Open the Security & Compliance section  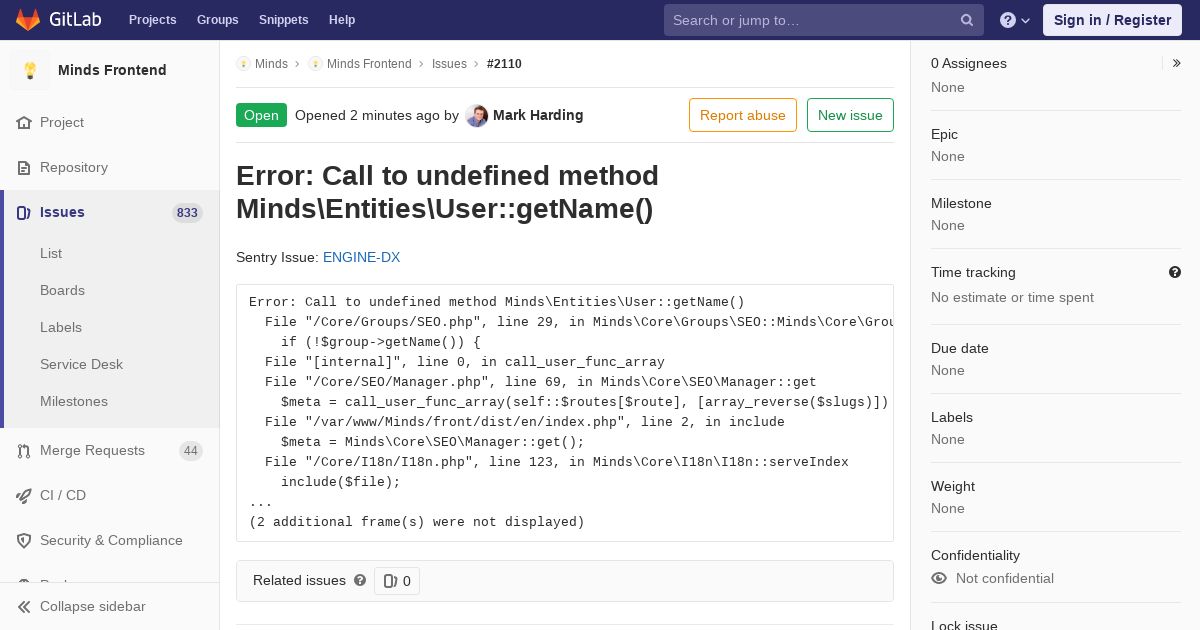110,540
